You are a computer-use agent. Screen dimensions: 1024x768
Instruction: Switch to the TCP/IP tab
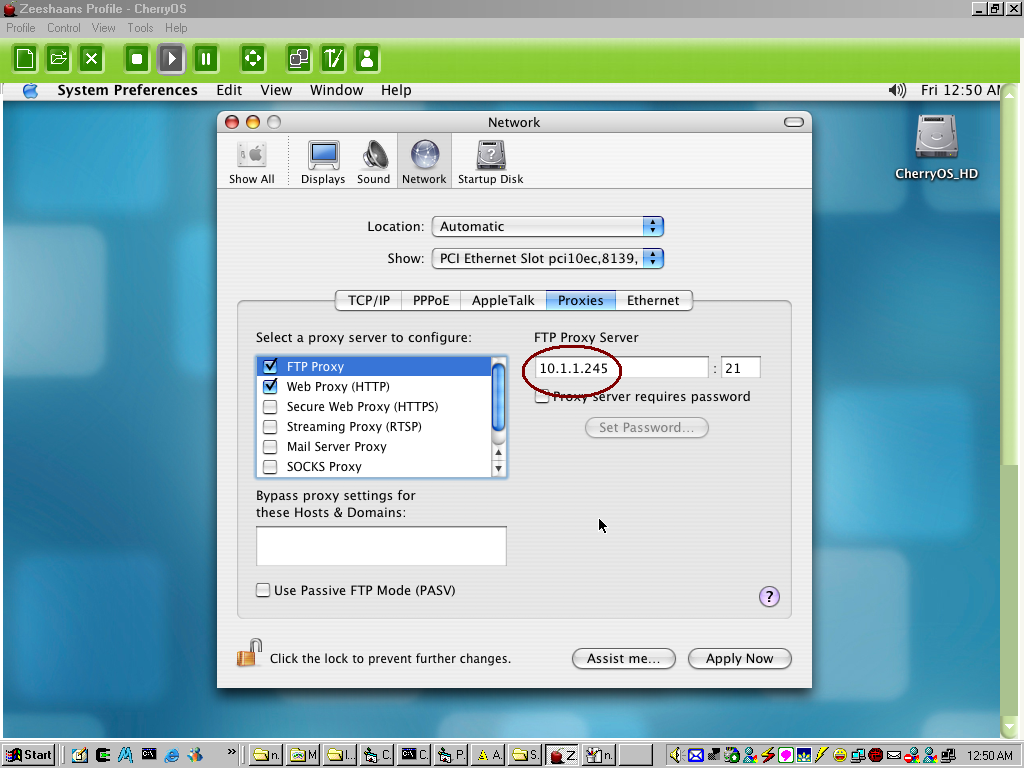[368, 300]
